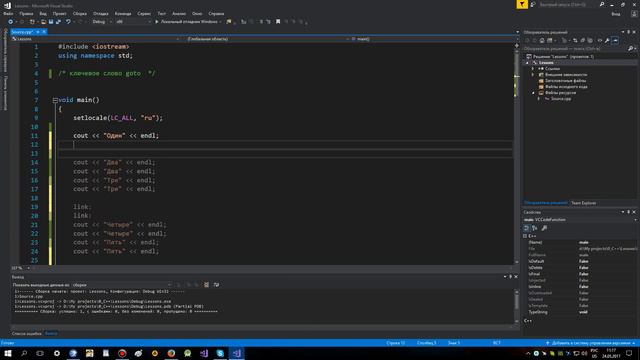
Task: Switch to the Вывод bottom tab
Action: [x=51, y=333]
